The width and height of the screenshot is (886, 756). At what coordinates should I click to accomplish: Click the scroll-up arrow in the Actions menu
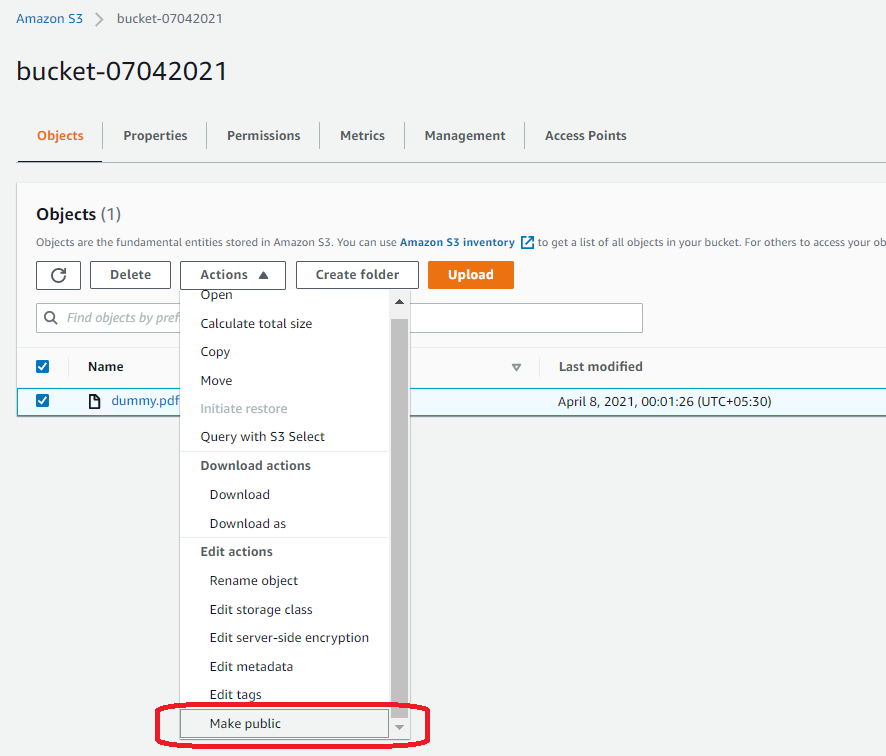(401, 300)
